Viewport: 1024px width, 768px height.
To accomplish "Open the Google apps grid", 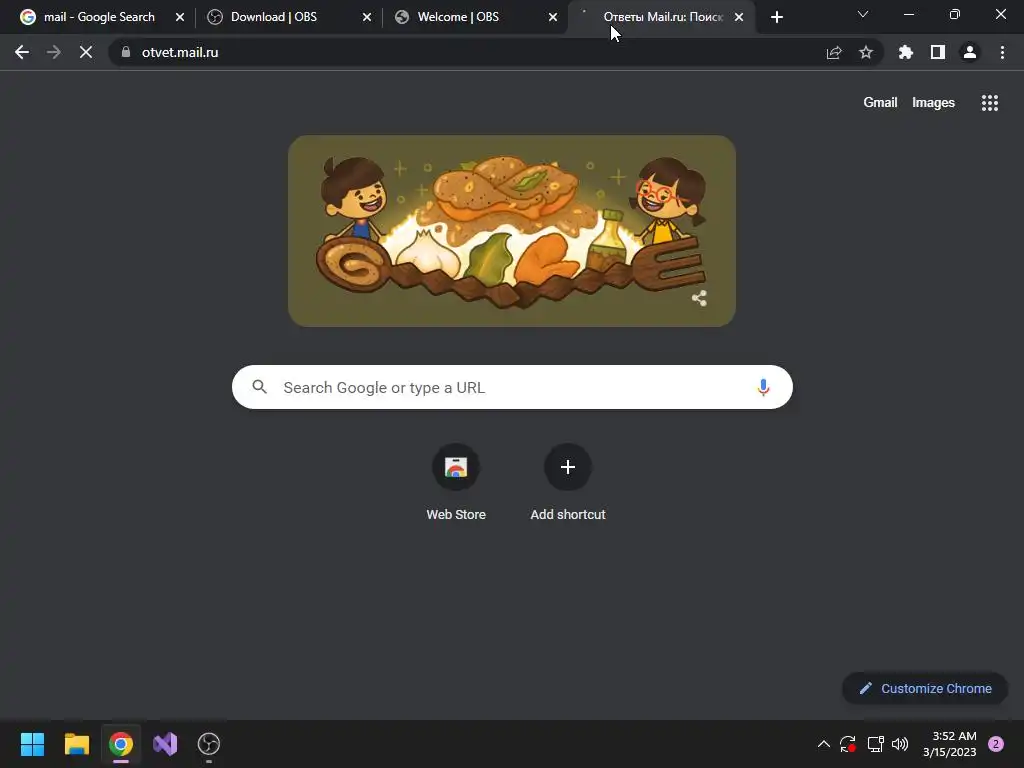I will point(990,103).
